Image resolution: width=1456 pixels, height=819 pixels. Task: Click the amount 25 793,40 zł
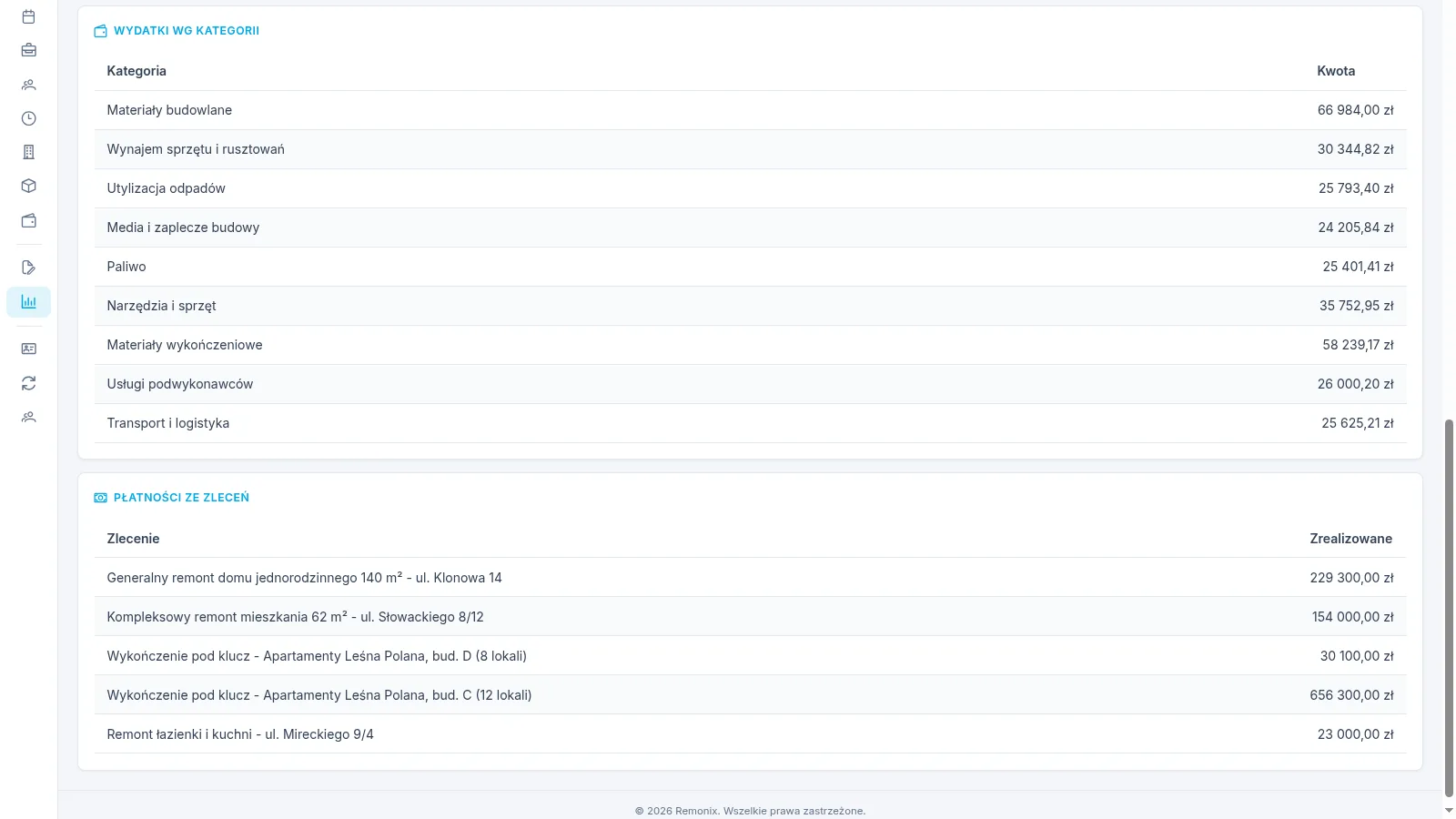[x=1356, y=188]
